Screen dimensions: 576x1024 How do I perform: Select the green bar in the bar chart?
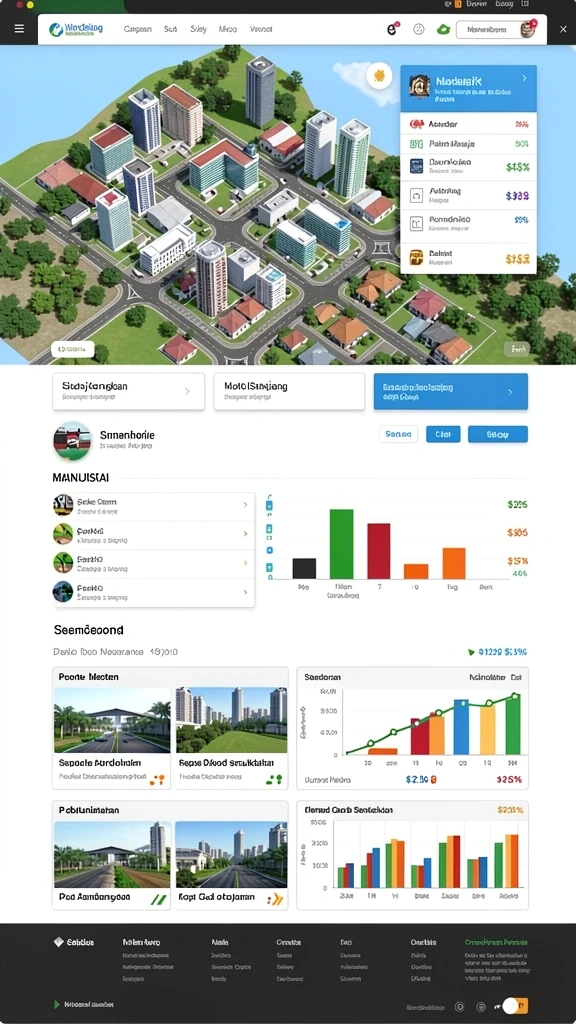[342, 544]
